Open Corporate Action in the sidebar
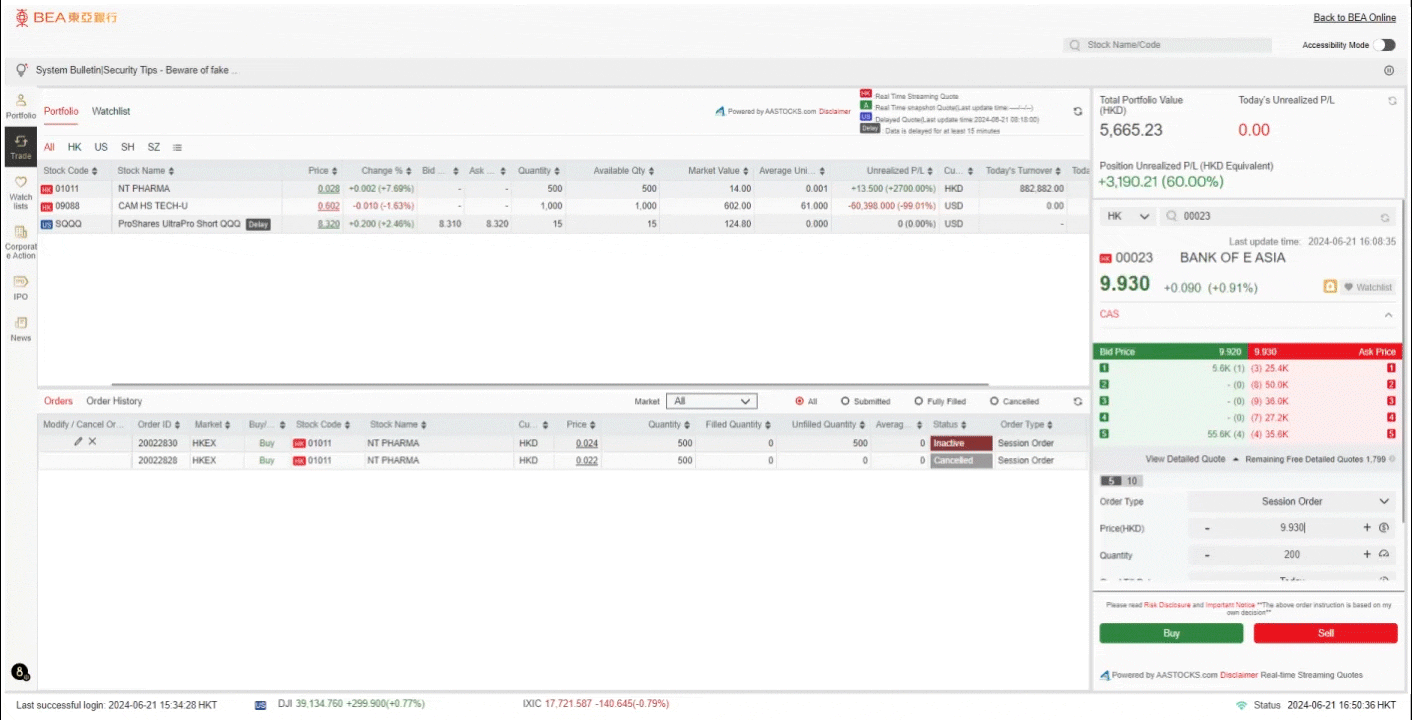 coord(20,243)
